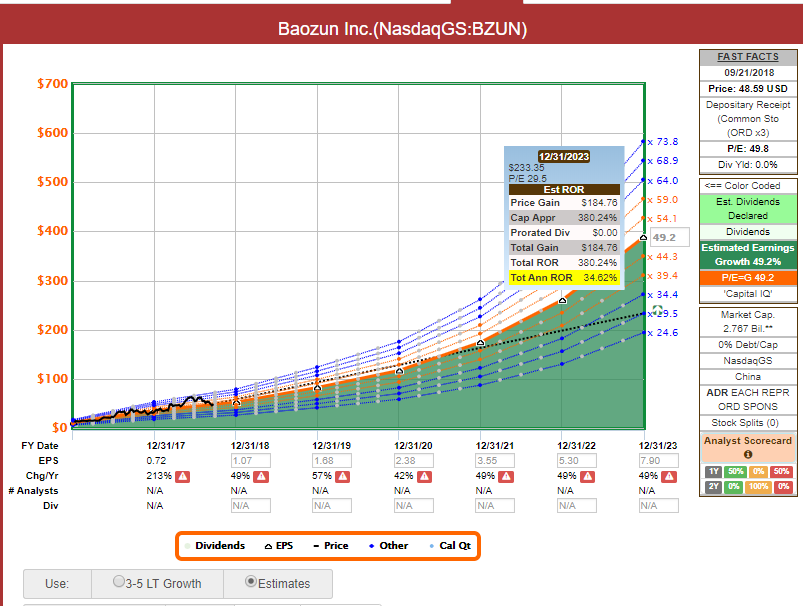Click P/E: 49.8 fast fact
The image size is (803, 606).
point(748,149)
